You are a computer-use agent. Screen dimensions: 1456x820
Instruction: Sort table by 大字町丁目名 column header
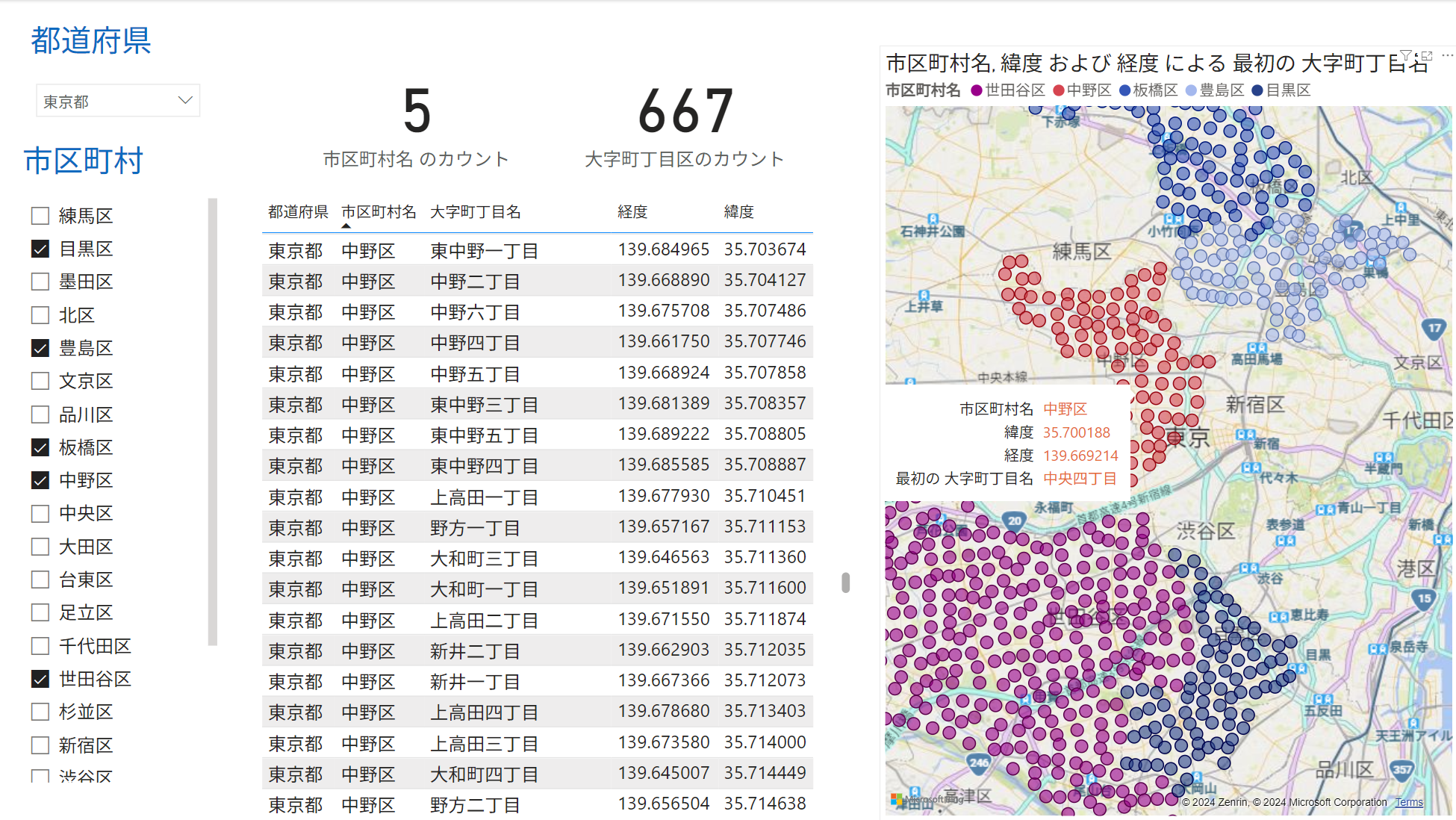click(x=475, y=212)
